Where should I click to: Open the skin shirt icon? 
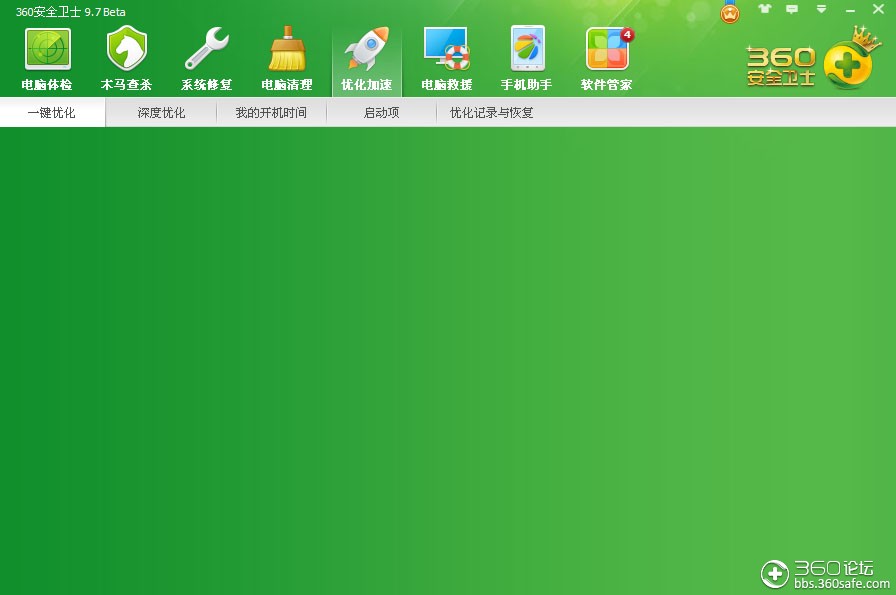pos(765,9)
